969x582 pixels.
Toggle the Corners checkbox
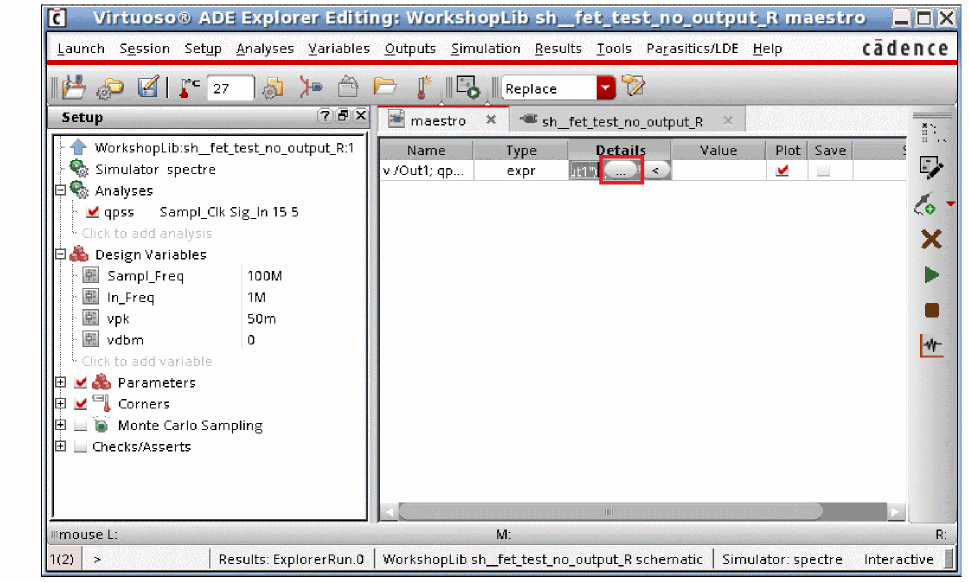80,403
